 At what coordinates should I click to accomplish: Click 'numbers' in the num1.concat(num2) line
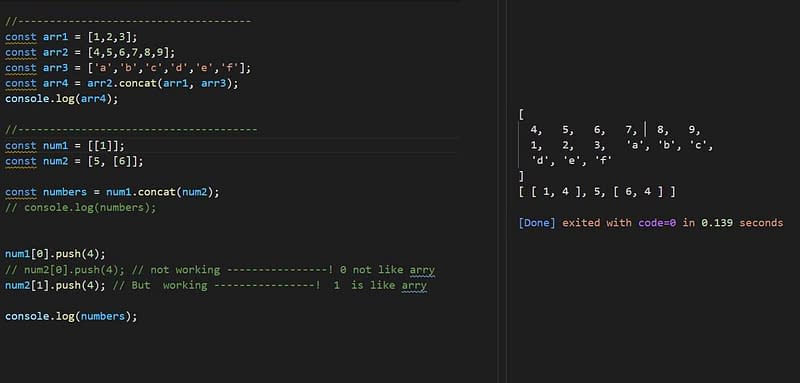65,192
